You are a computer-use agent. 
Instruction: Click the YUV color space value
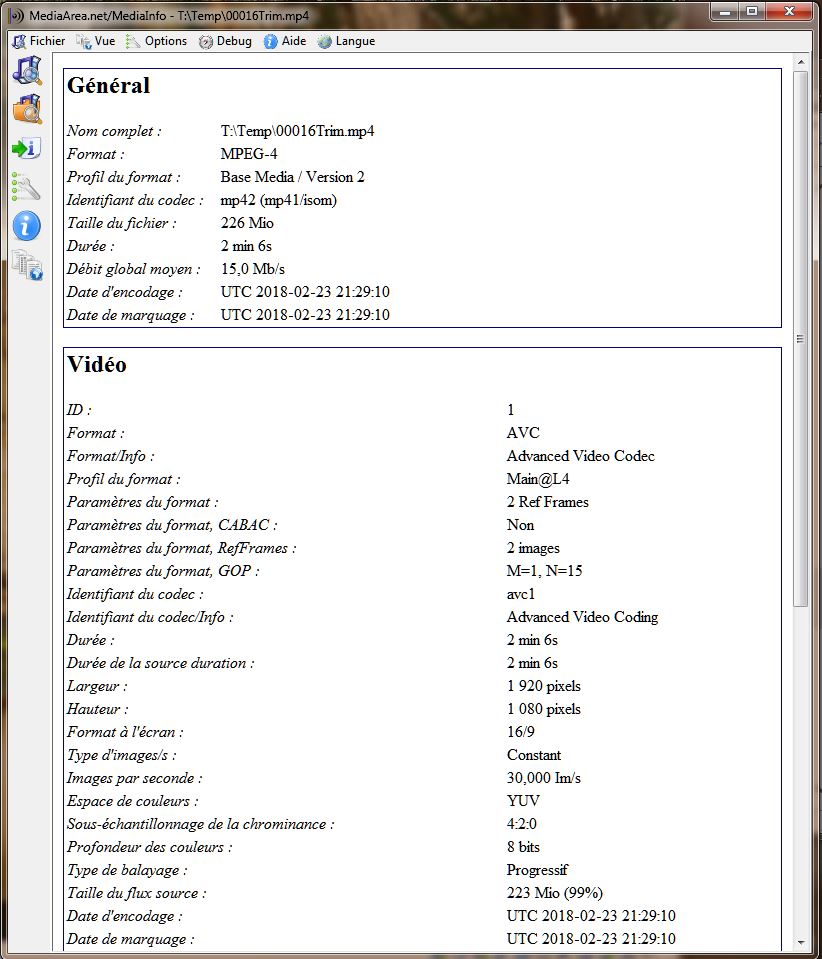pos(523,801)
